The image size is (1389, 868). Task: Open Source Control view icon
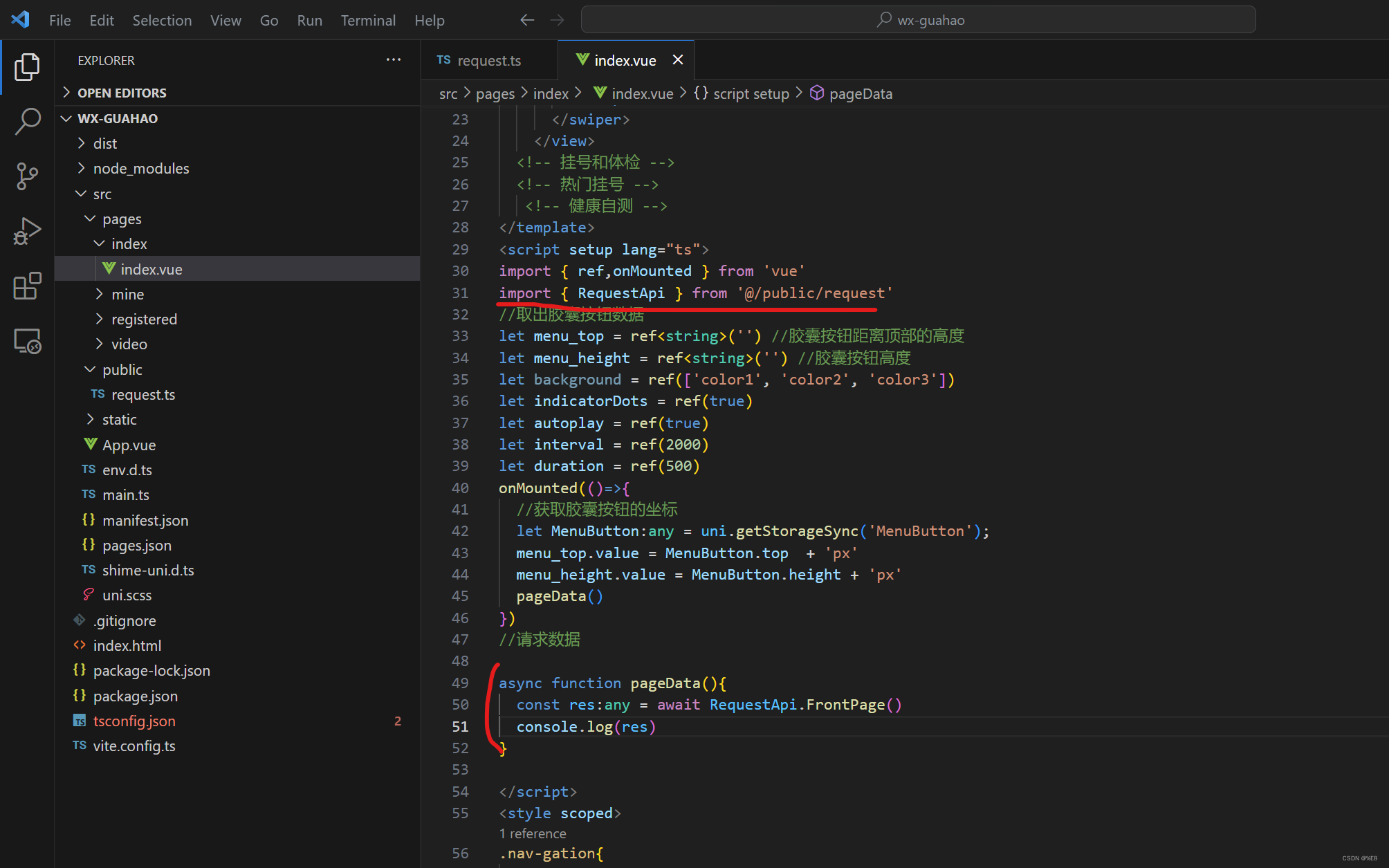pos(27,176)
